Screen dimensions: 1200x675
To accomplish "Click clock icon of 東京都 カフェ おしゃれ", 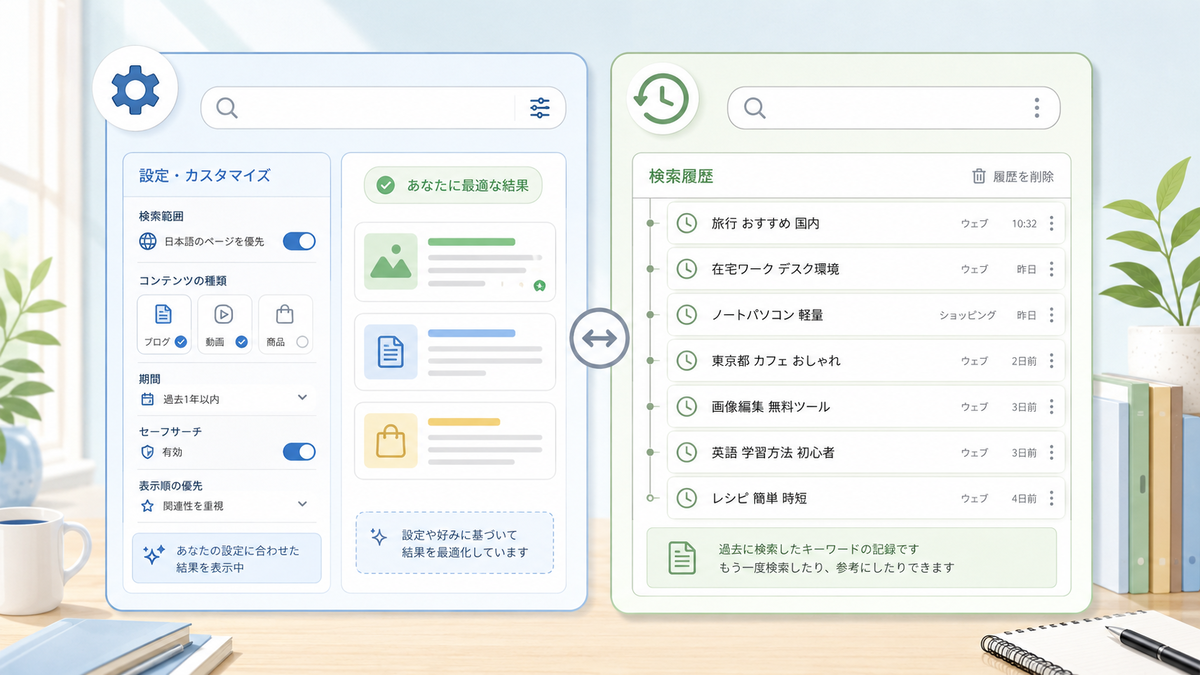I will click(x=686, y=360).
